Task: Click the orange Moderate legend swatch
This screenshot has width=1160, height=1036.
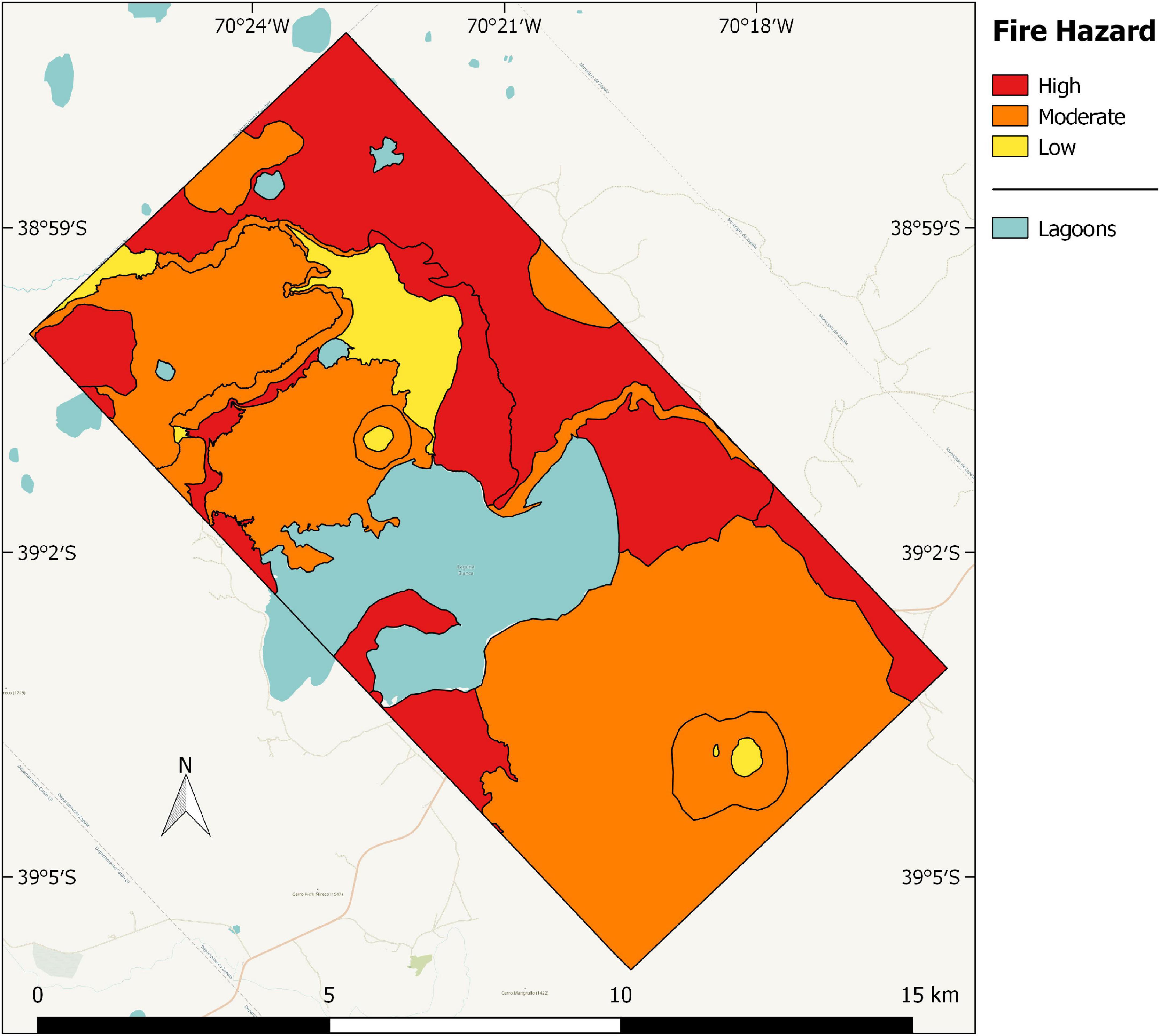Action: coord(1010,116)
